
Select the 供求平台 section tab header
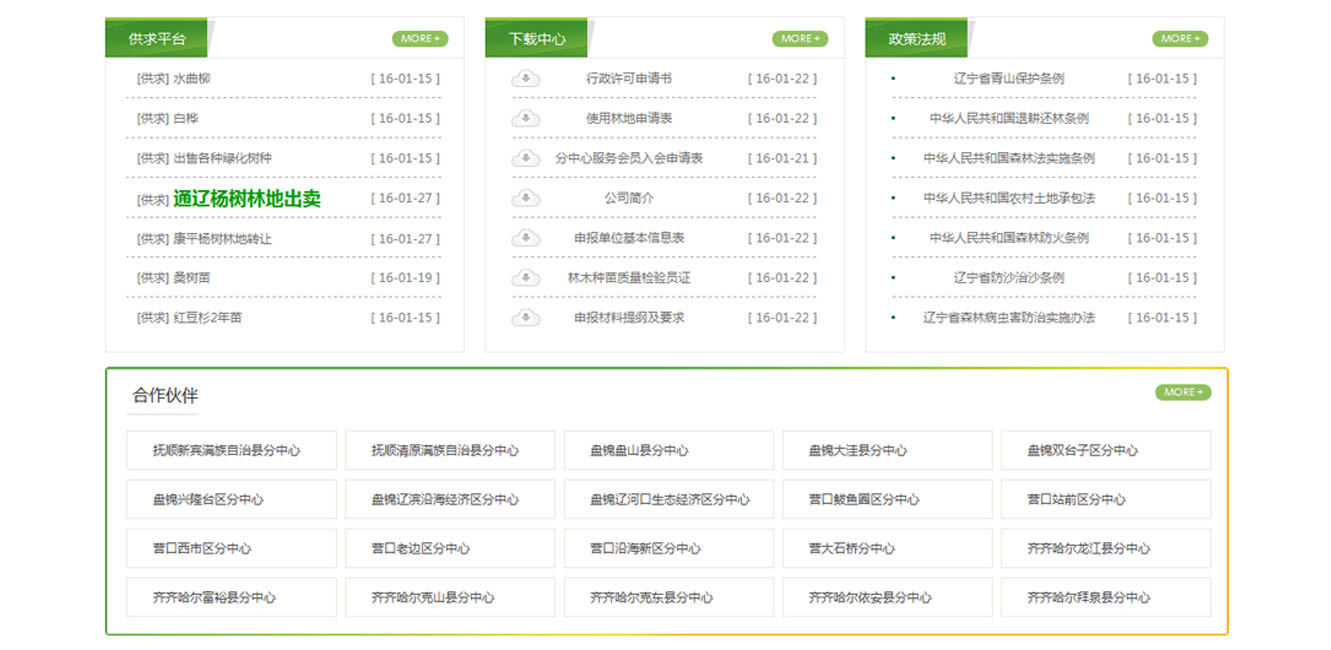coord(157,39)
